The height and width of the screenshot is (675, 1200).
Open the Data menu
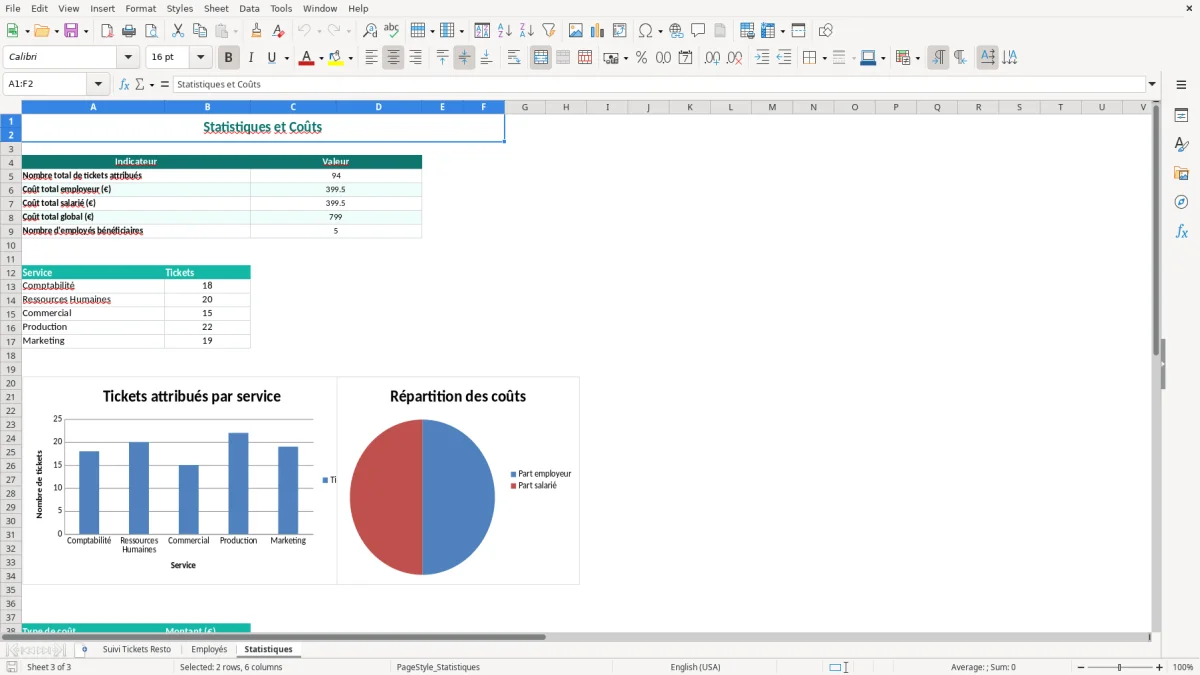249,8
